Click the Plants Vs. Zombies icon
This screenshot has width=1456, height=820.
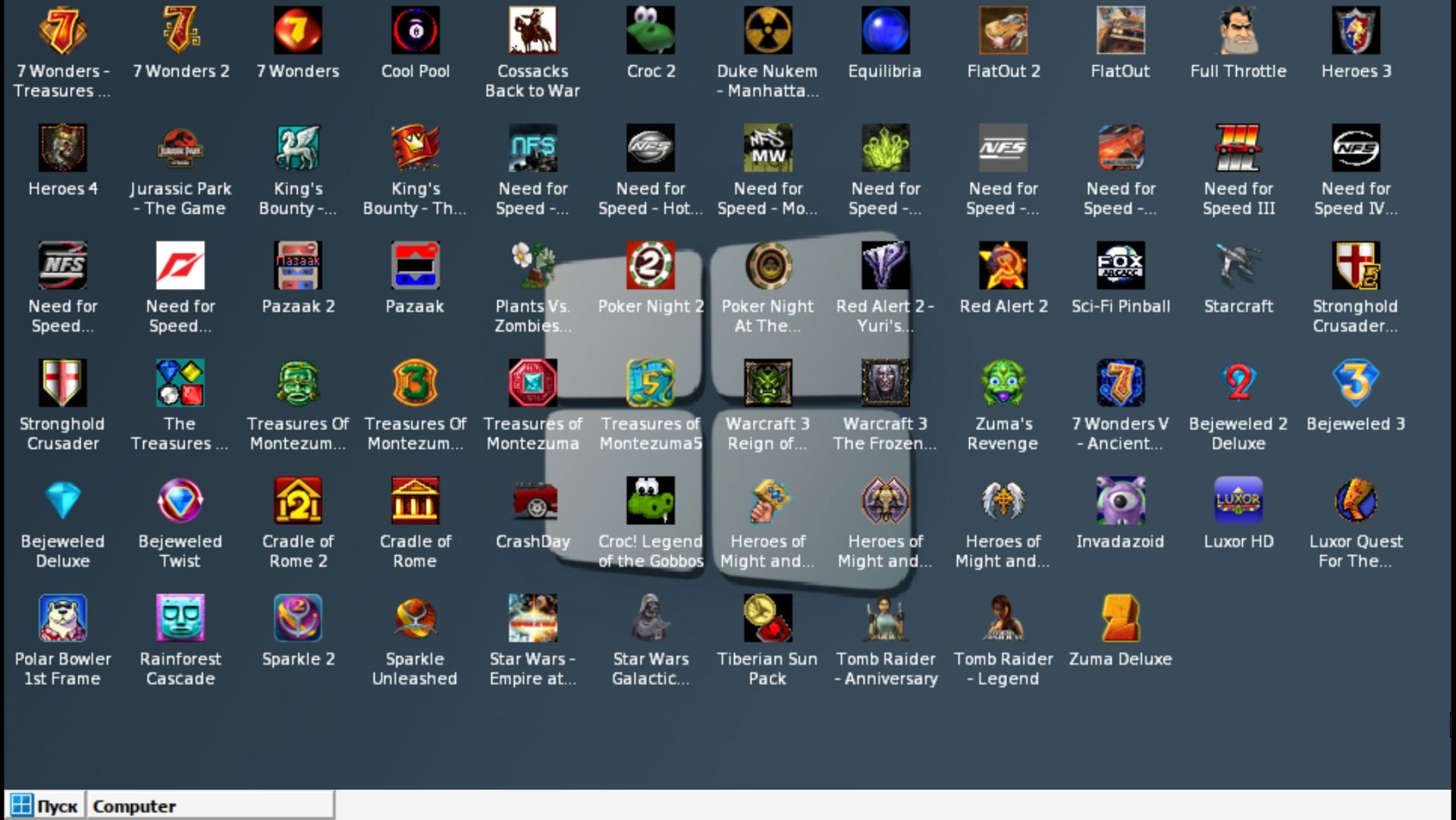532,266
